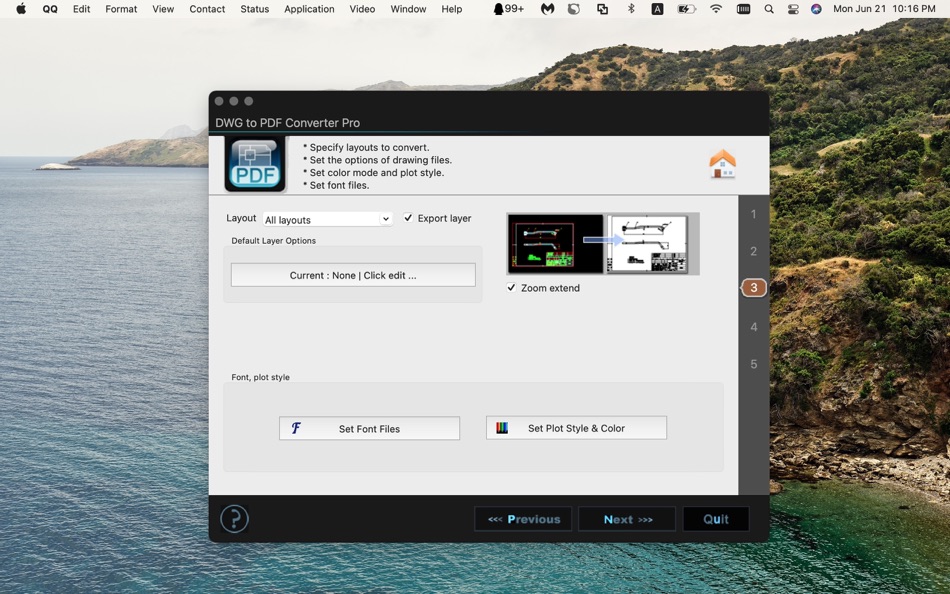Screen dimensions: 950x594
Task: Click the white-background drawing preview thumbnail
Action: click(647, 244)
